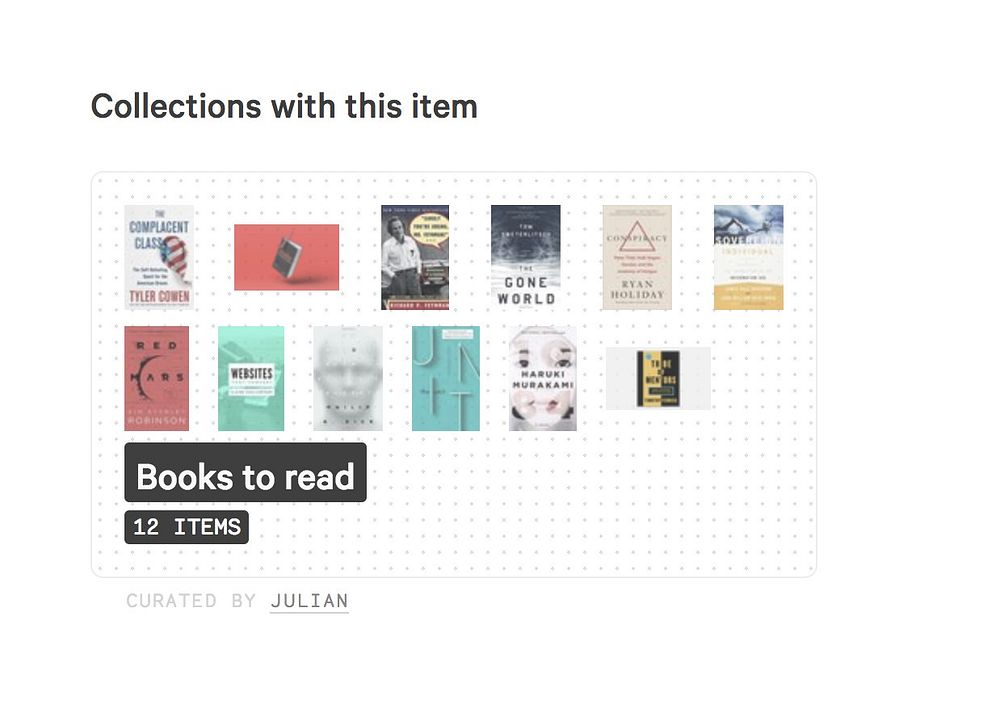Open Red Mars book cover
The width and height of the screenshot is (1000, 712).
click(156, 378)
